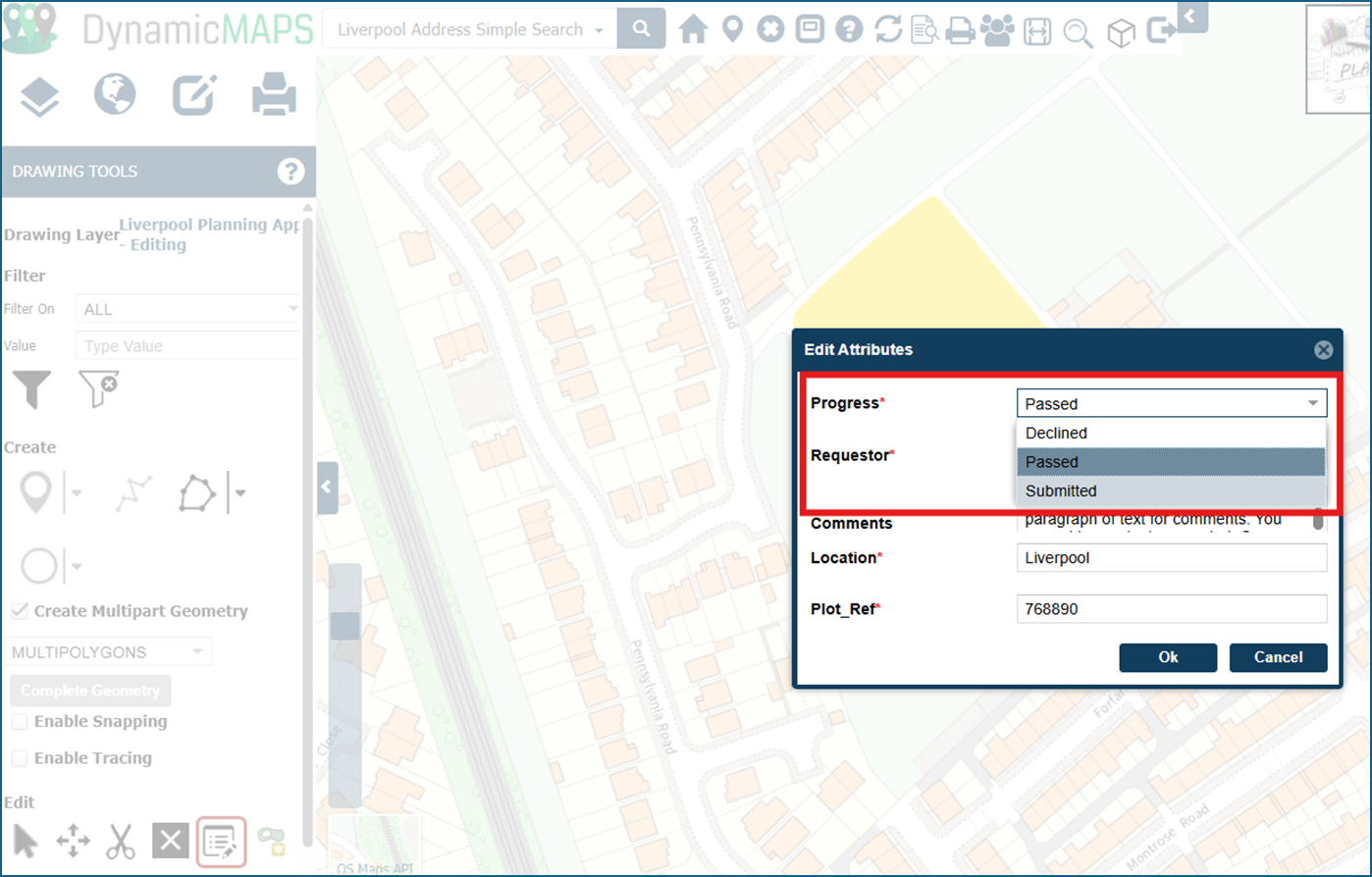Screen dimensions: 1372x877
Task: Select the scissors cut geometry tool
Action: click(x=120, y=842)
